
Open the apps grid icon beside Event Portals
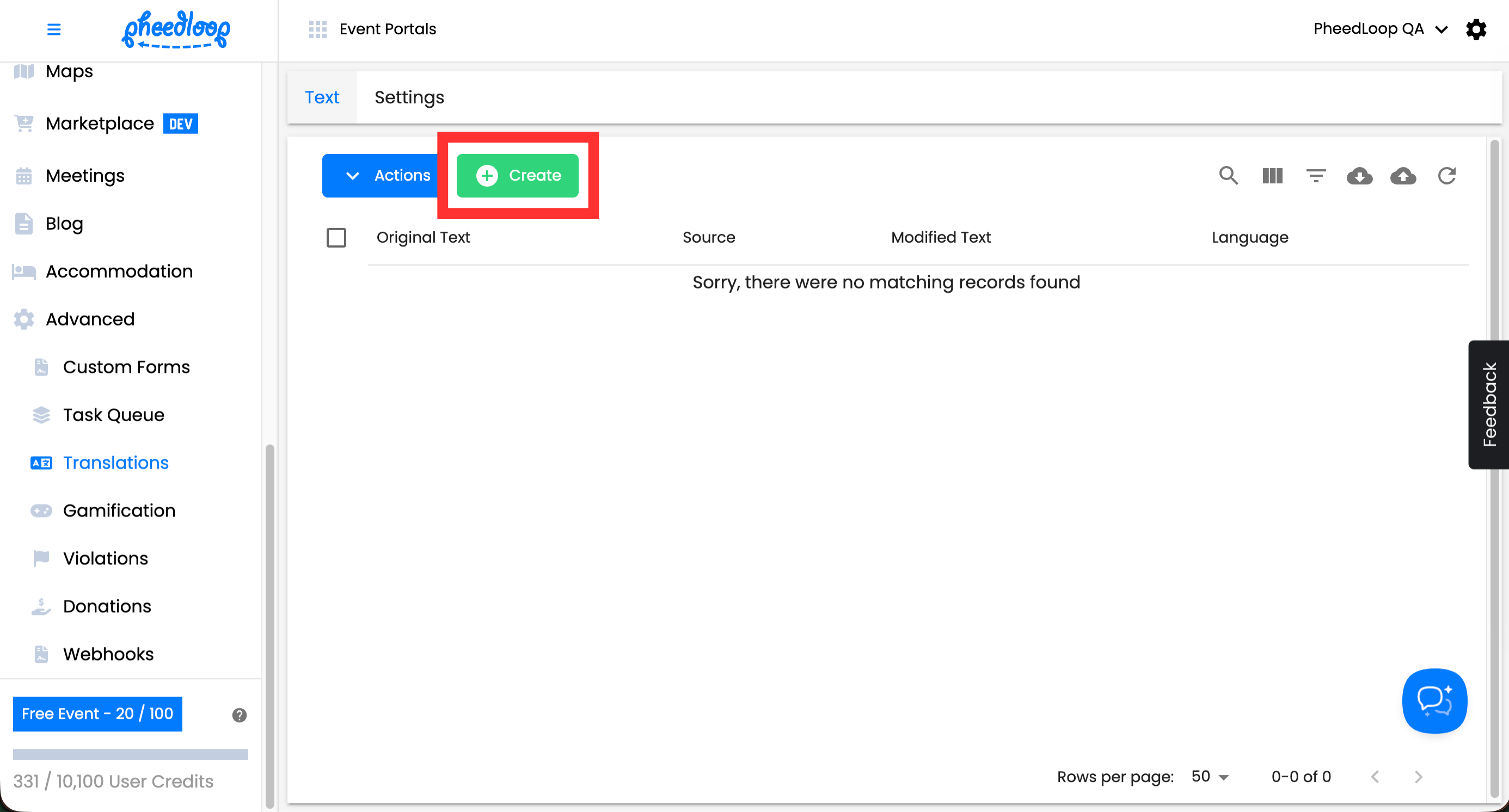317,29
